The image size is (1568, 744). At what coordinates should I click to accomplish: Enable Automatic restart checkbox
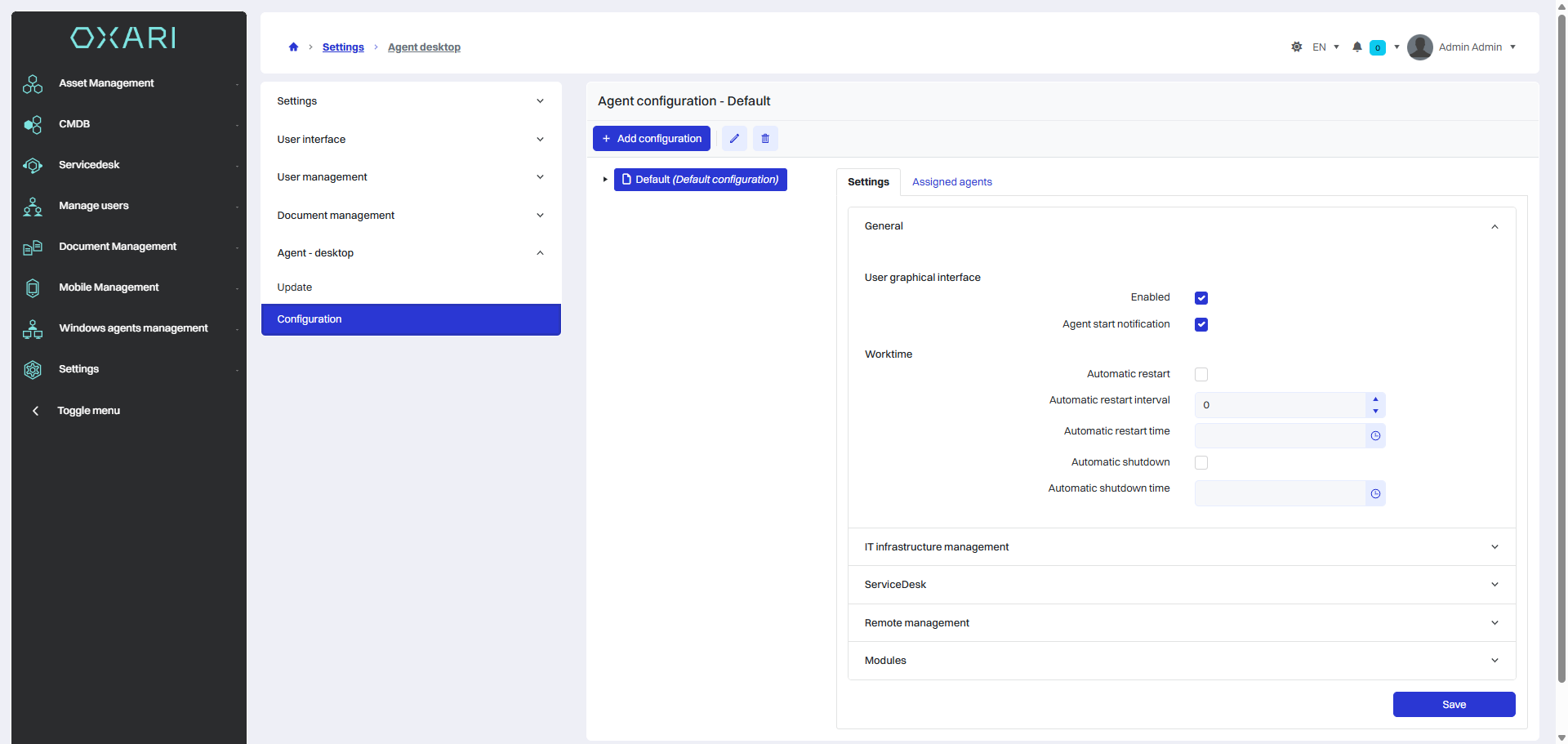(1200, 375)
